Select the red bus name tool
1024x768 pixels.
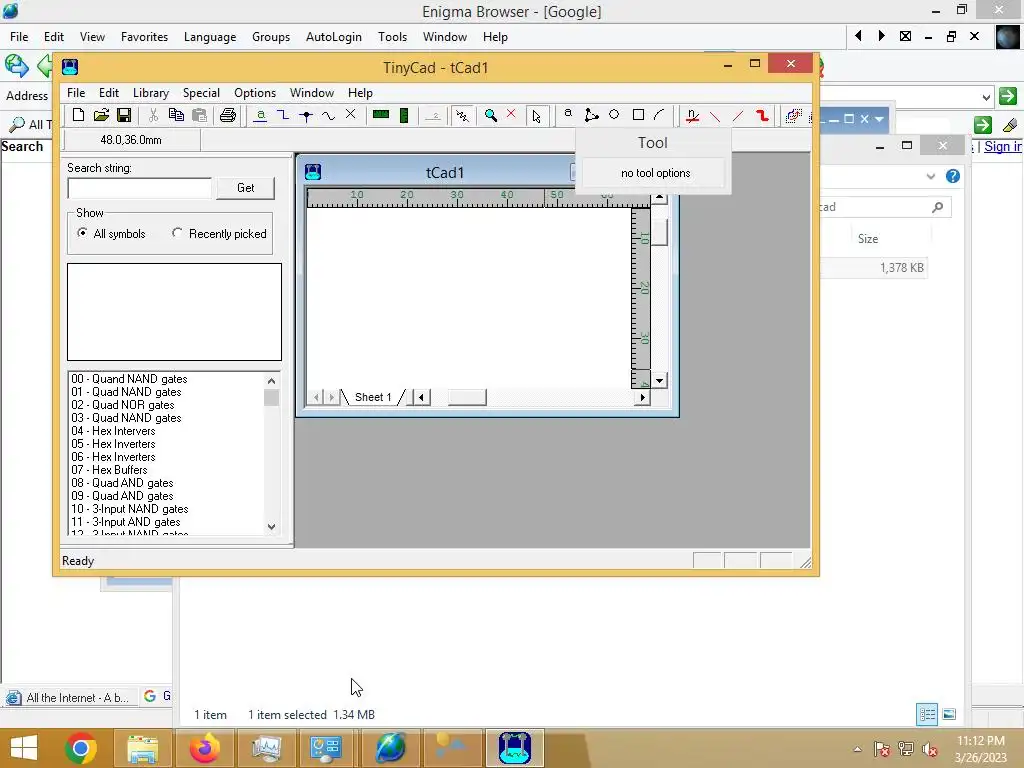692,116
